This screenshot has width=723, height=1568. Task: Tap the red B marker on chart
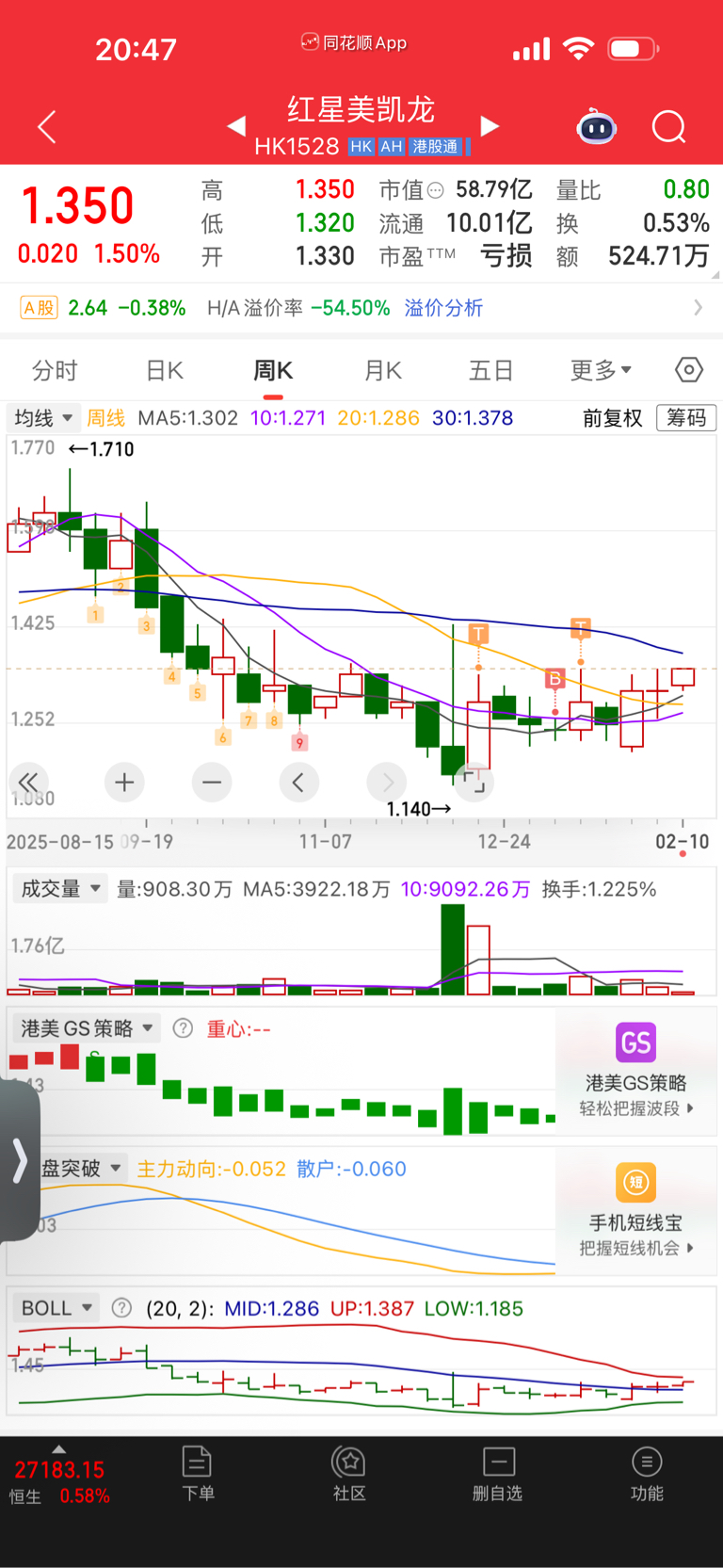(x=554, y=679)
